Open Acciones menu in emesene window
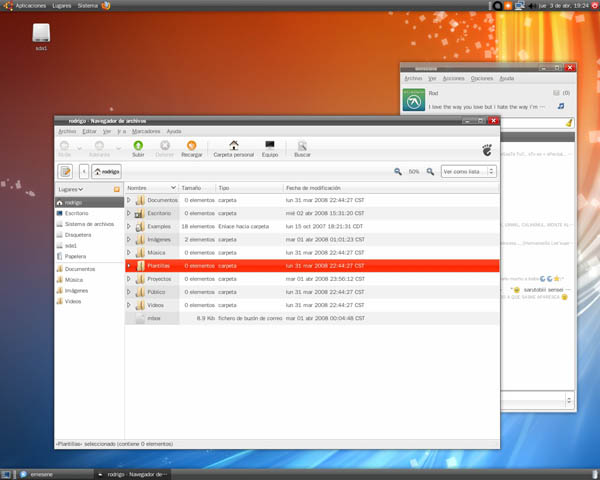This screenshot has height=480, width=600. coord(453,78)
